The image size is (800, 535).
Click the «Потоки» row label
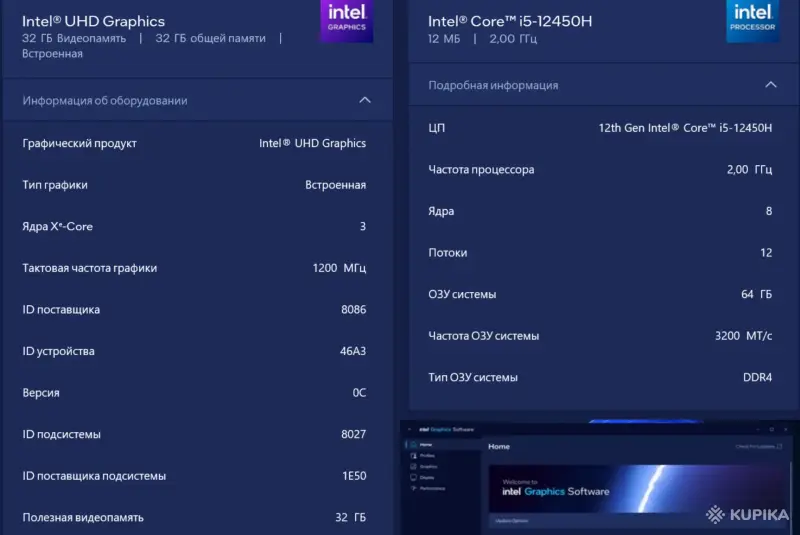point(447,253)
